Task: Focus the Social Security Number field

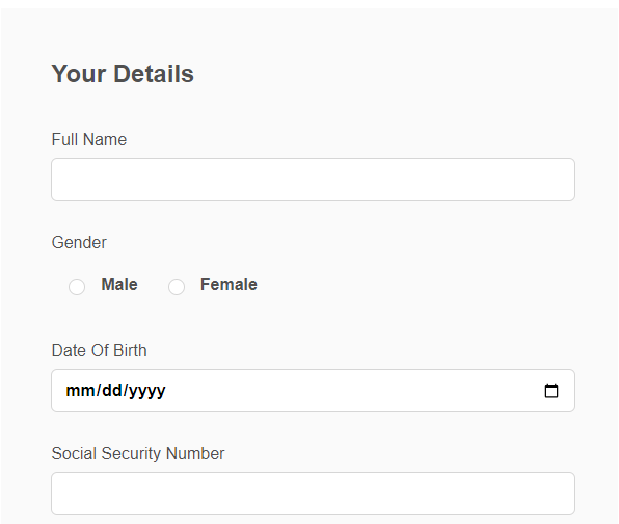Action: point(313,493)
